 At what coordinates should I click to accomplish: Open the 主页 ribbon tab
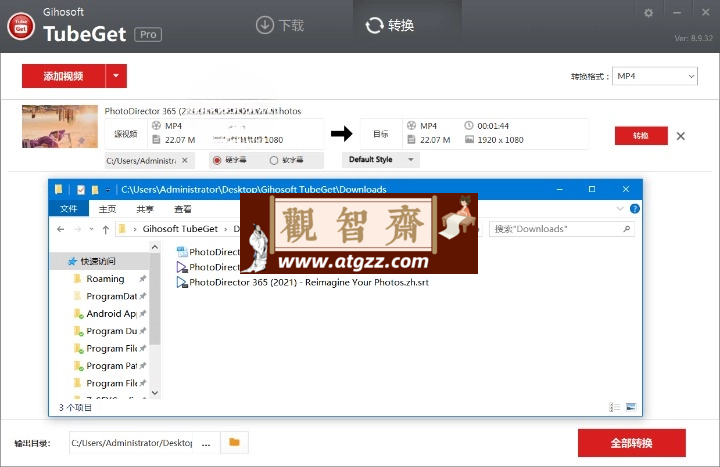pos(107,209)
